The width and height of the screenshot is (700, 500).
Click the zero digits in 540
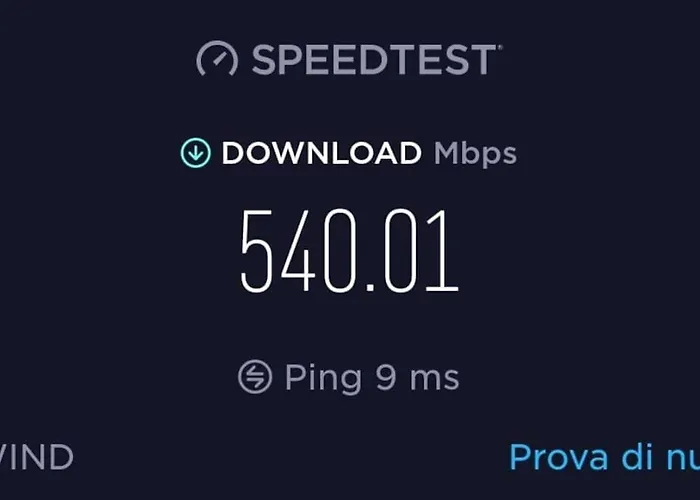pyautogui.click(x=340, y=250)
